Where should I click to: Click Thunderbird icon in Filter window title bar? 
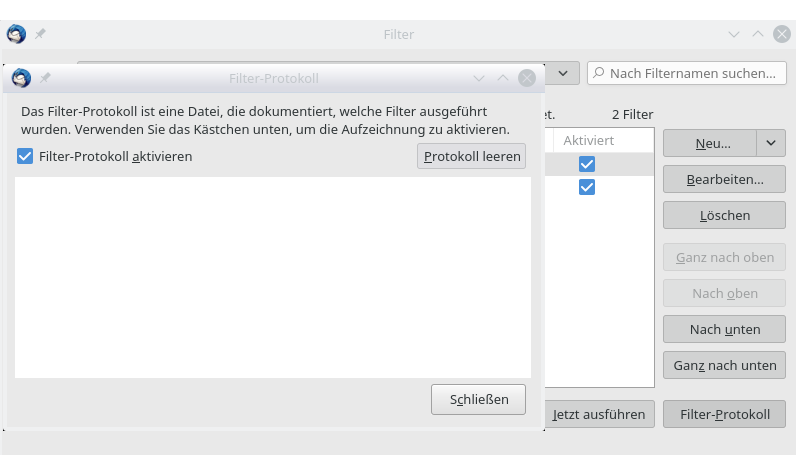[16, 34]
